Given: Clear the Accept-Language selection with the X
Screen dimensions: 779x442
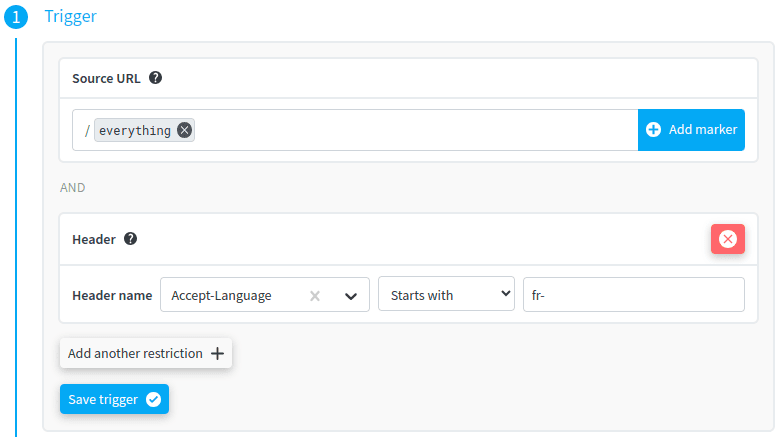Looking at the screenshot, I should coord(315,296).
